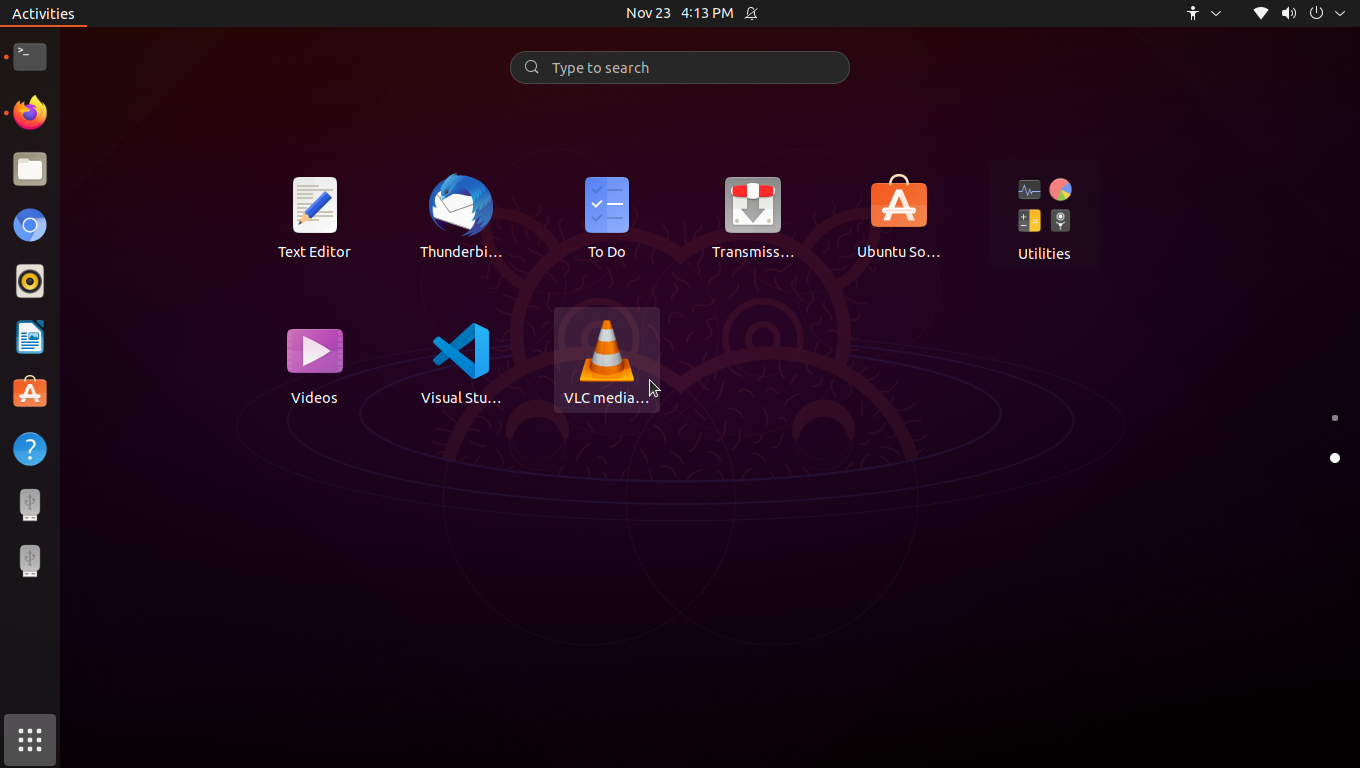The height and width of the screenshot is (768, 1360).
Task: Open the Files manager in the dock
Action: coord(29,169)
